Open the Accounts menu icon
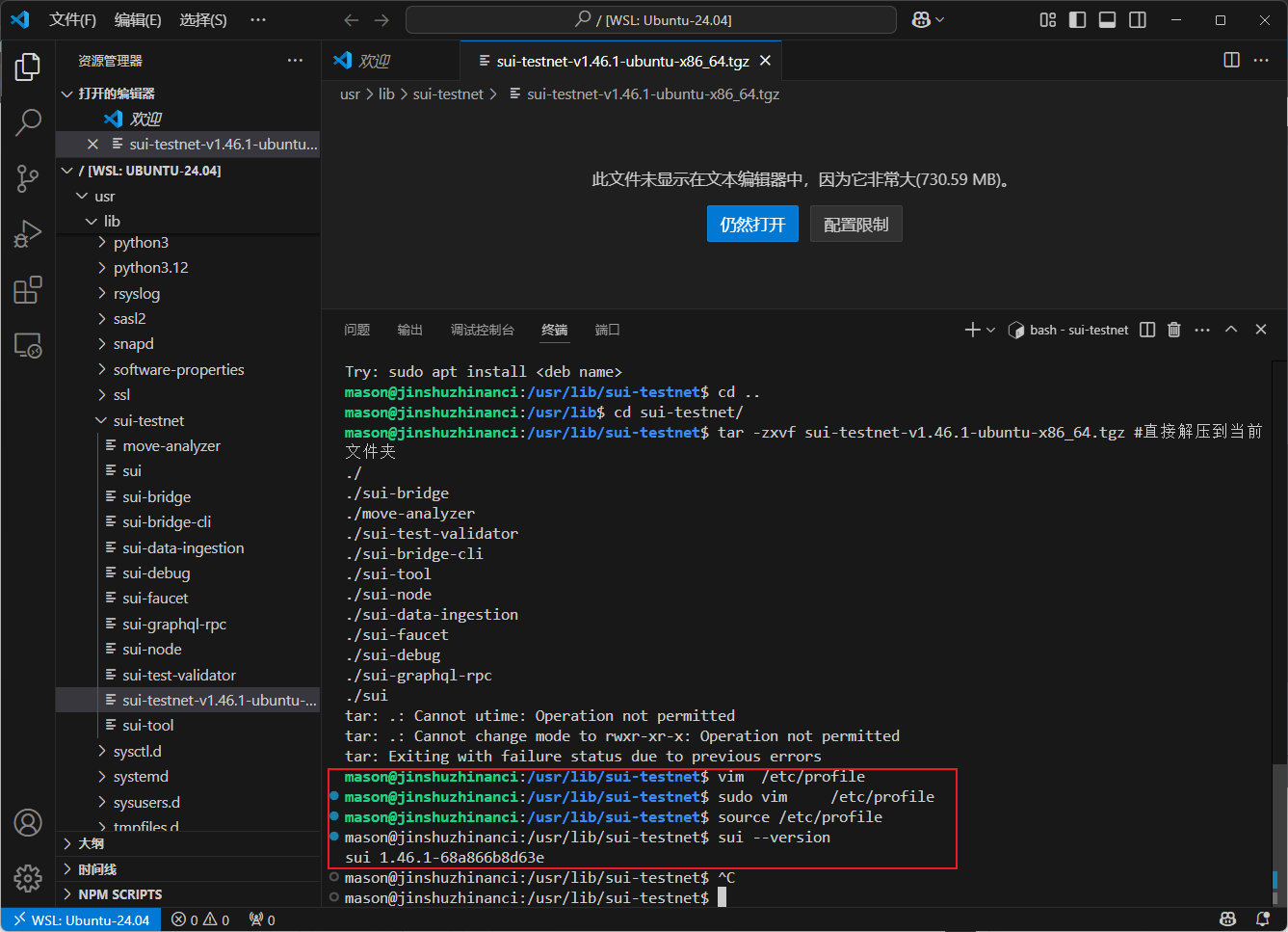The height and width of the screenshot is (932, 1288). [x=28, y=822]
